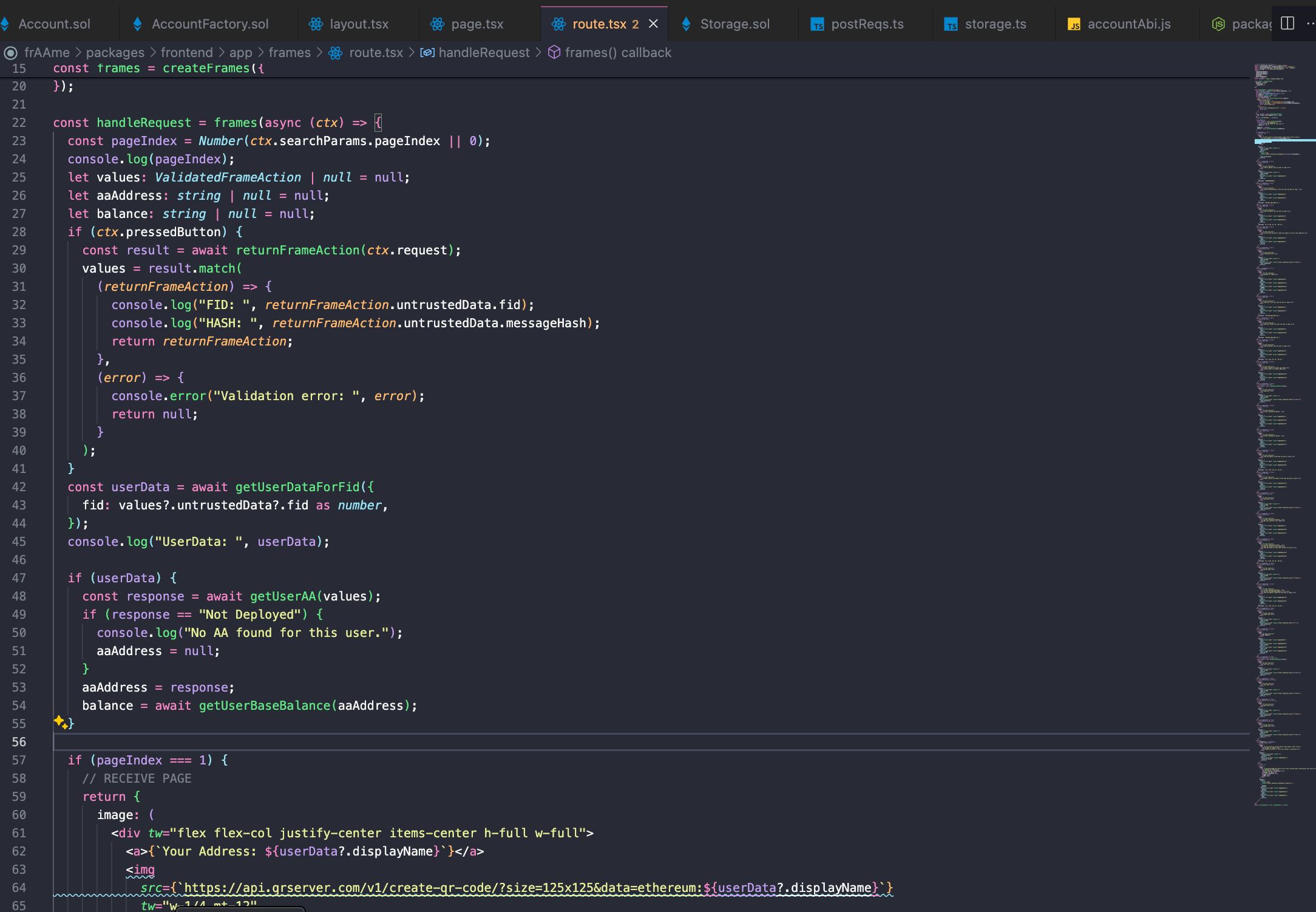Click 'getUserBaseBalance' on line 54
The width and height of the screenshot is (1316, 912).
click(265, 706)
